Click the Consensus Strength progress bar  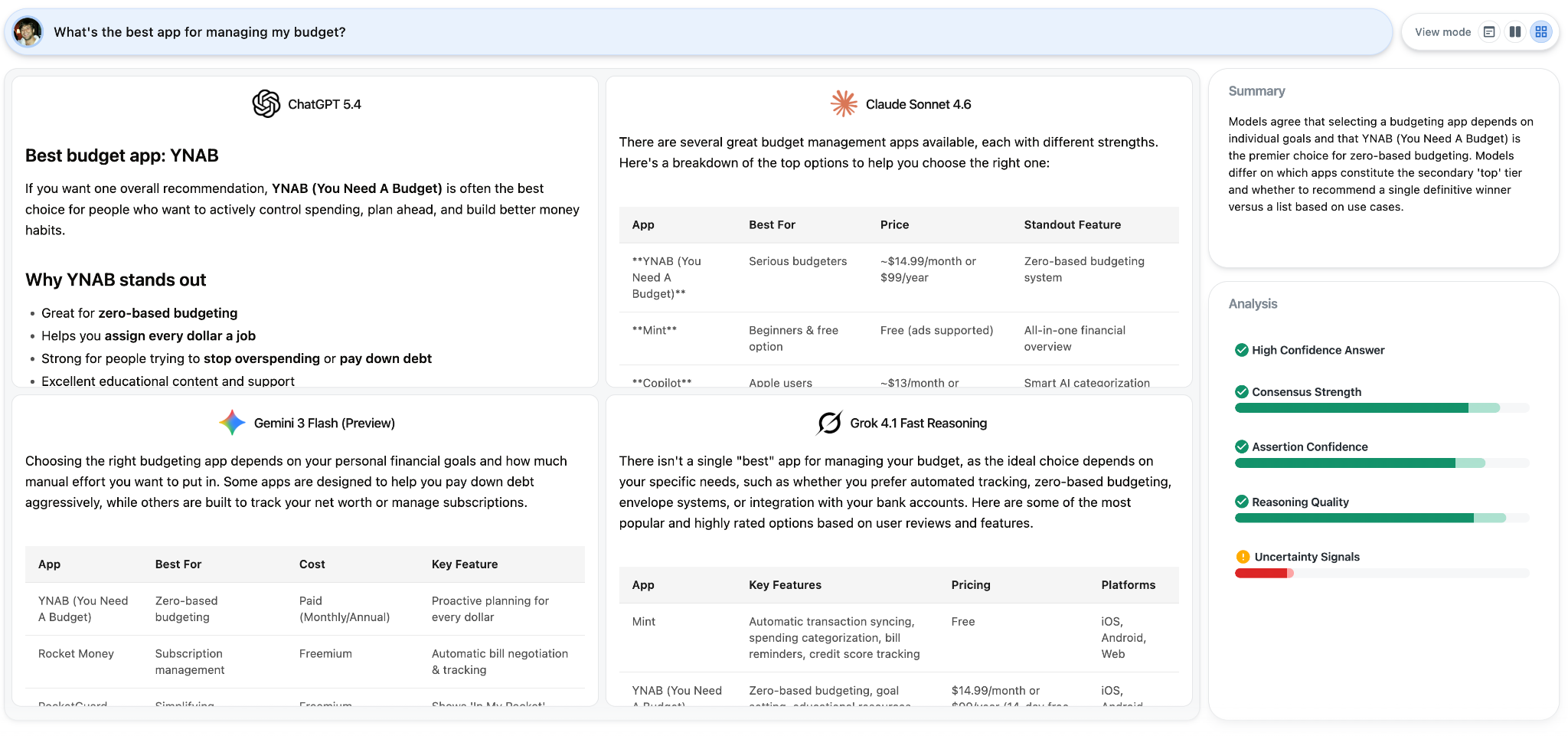pos(1382,408)
